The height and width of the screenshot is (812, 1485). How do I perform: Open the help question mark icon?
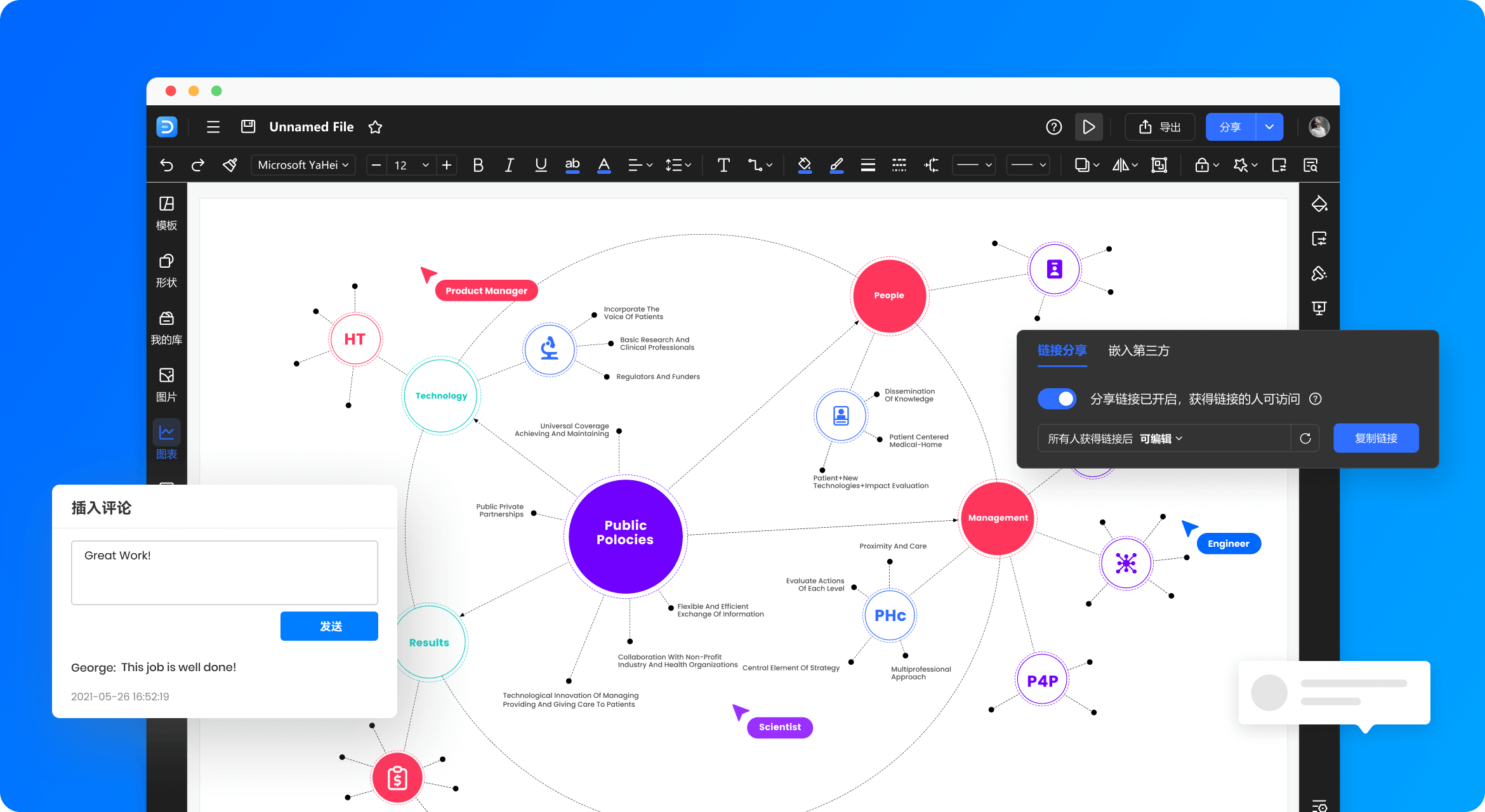coord(1053,127)
